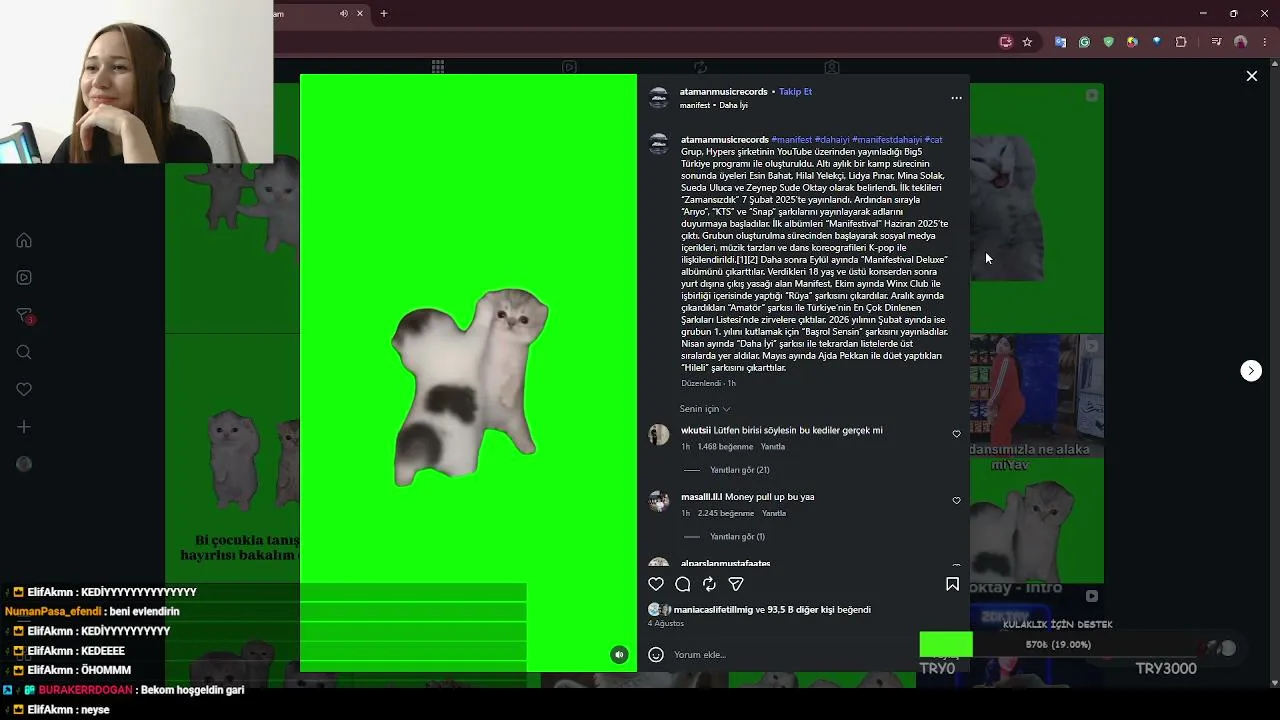Repost the post with the repost arrows icon
Image resolution: width=1280 pixels, height=720 pixels.
709,584
